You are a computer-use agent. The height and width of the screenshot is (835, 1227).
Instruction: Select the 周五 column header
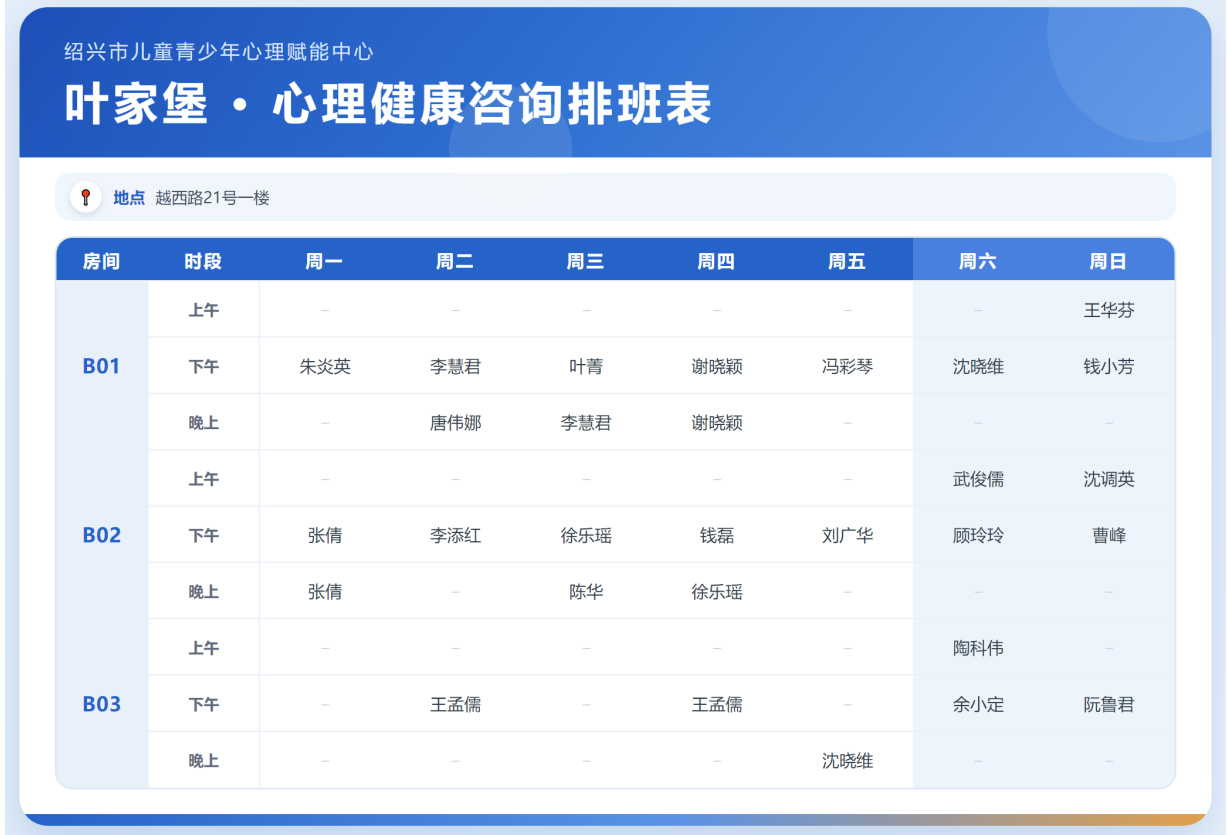click(x=847, y=261)
